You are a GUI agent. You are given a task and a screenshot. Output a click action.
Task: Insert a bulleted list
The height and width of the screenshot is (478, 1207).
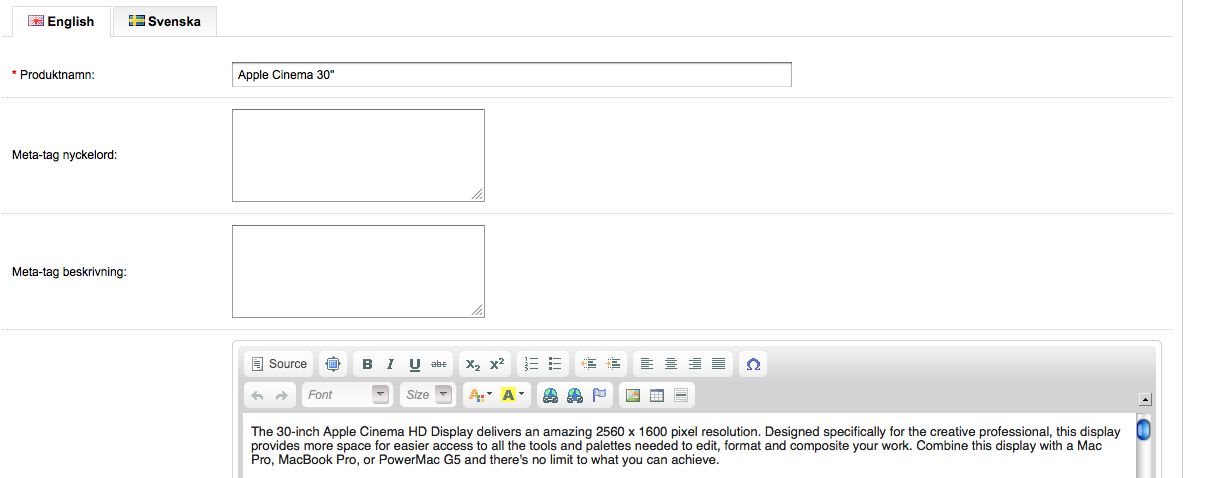556,364
